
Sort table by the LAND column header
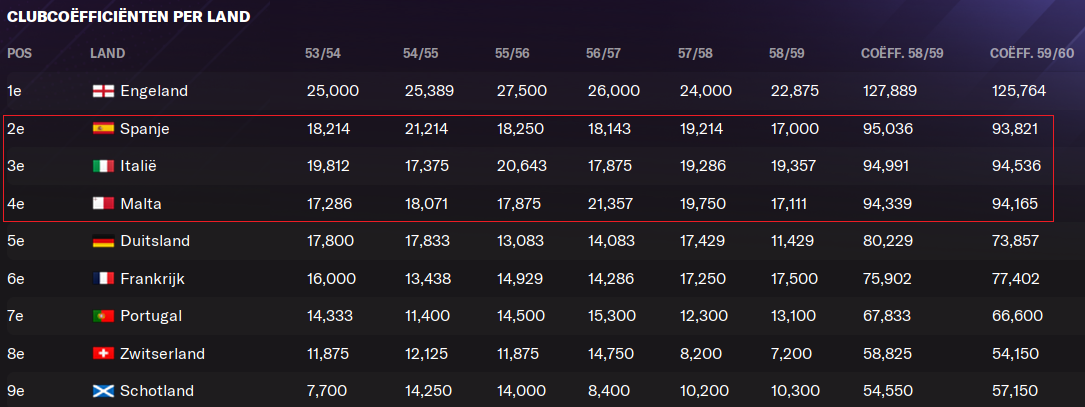[107, 54]
